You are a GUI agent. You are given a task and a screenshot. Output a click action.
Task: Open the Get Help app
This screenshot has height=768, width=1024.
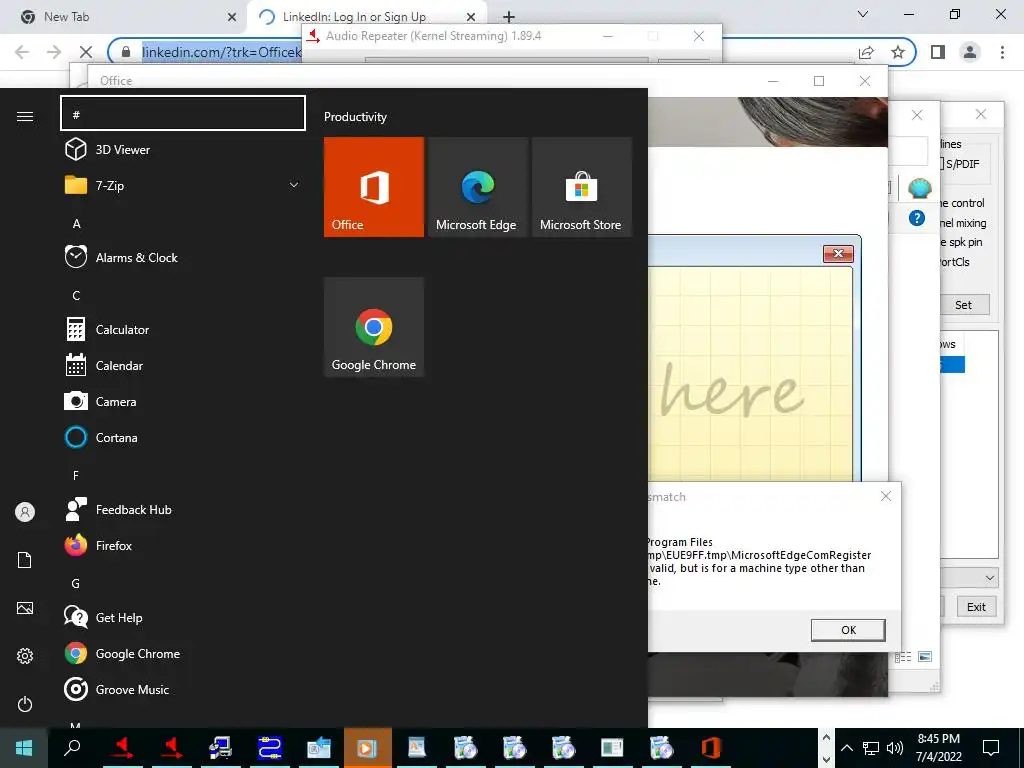[183, 617]
